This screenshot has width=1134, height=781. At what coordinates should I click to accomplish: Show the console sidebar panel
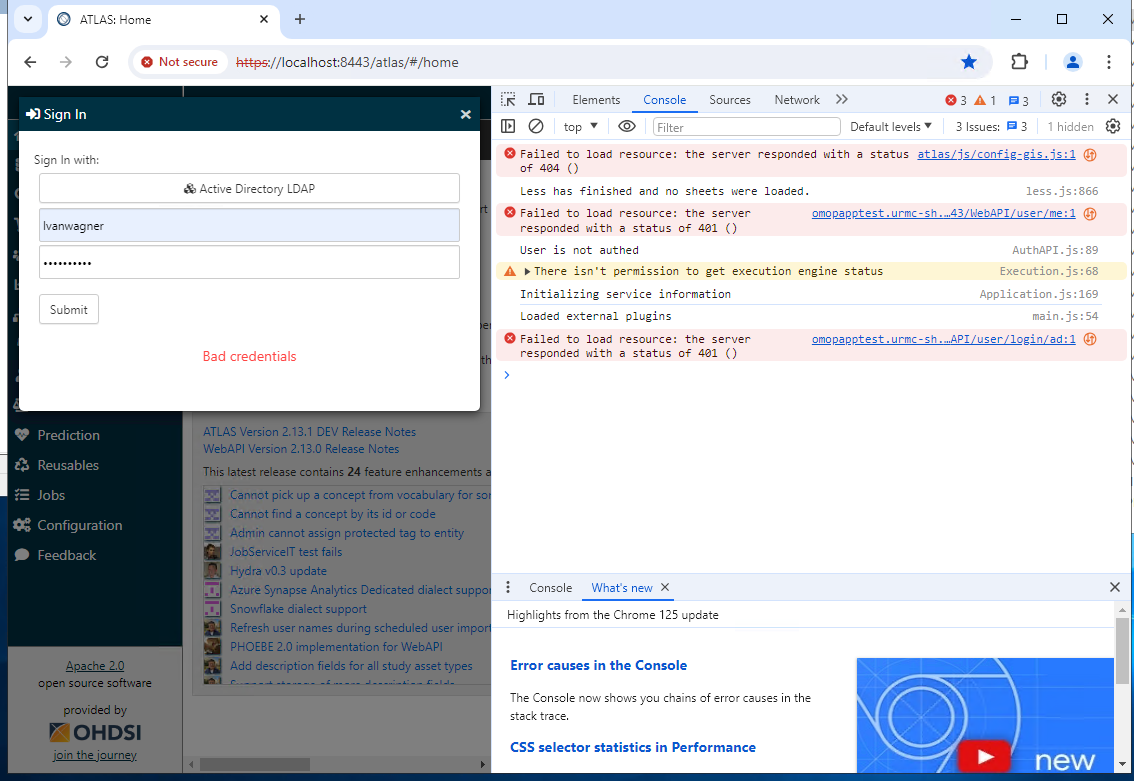coord(508,127)
